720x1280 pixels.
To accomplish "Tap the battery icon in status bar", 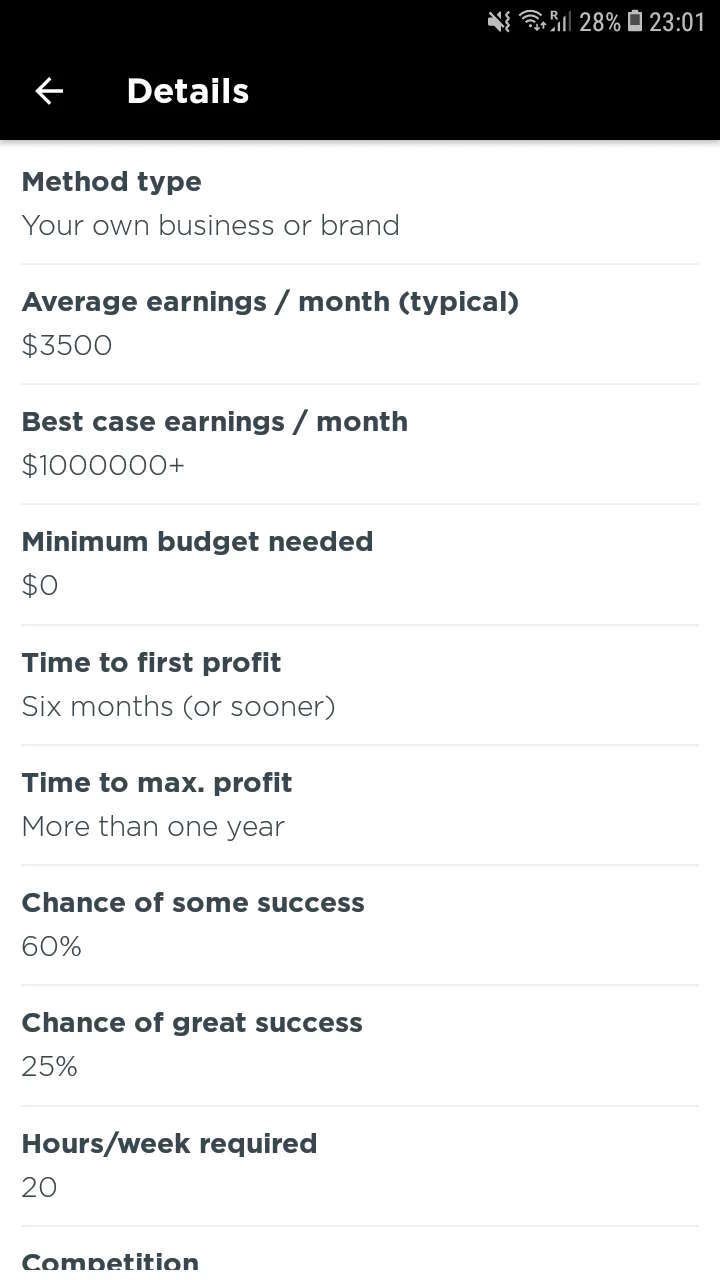I will tap(635, 21).
